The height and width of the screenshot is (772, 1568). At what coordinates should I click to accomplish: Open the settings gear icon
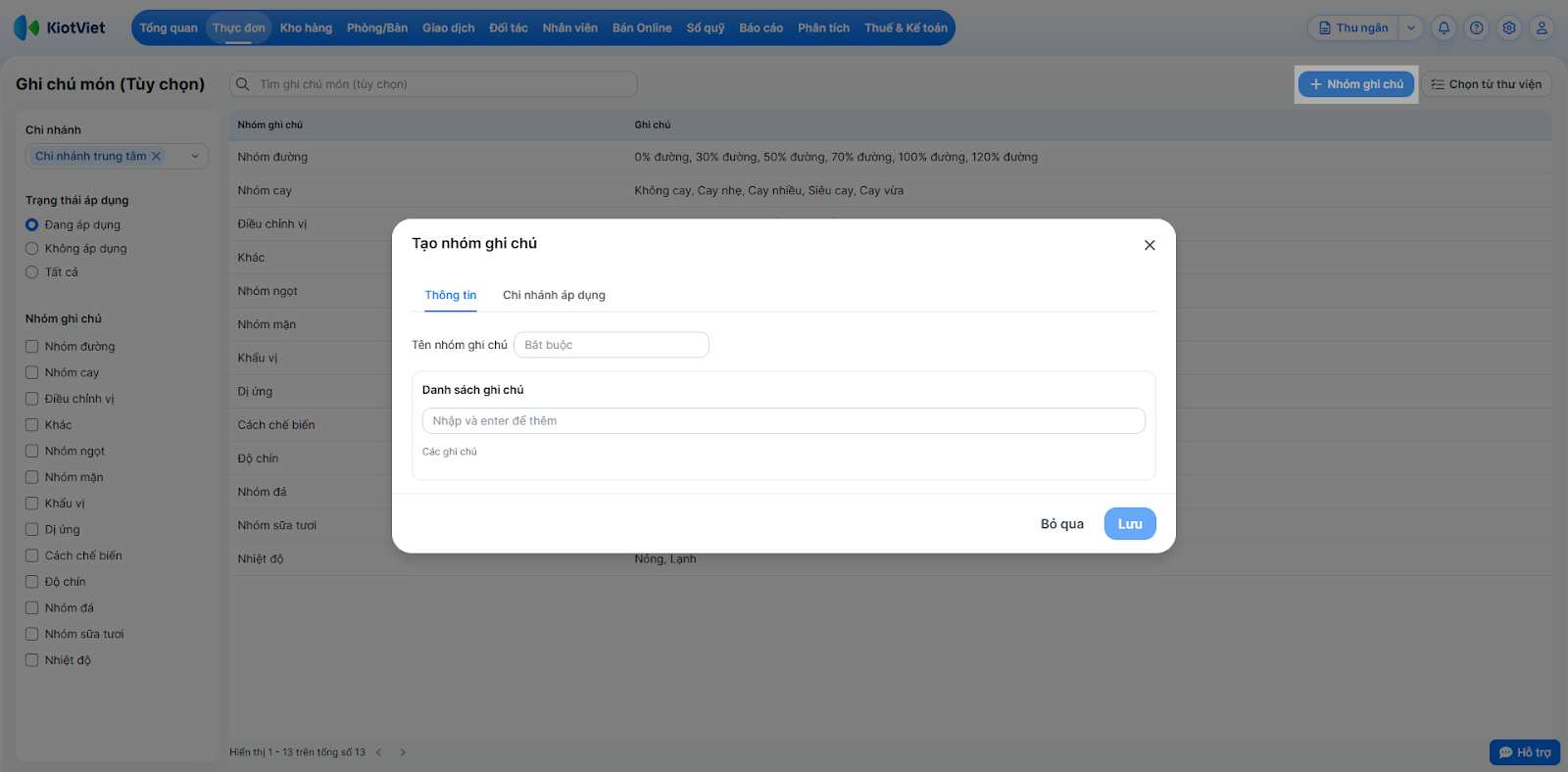pyautogui.click(x=1509, y=27)
